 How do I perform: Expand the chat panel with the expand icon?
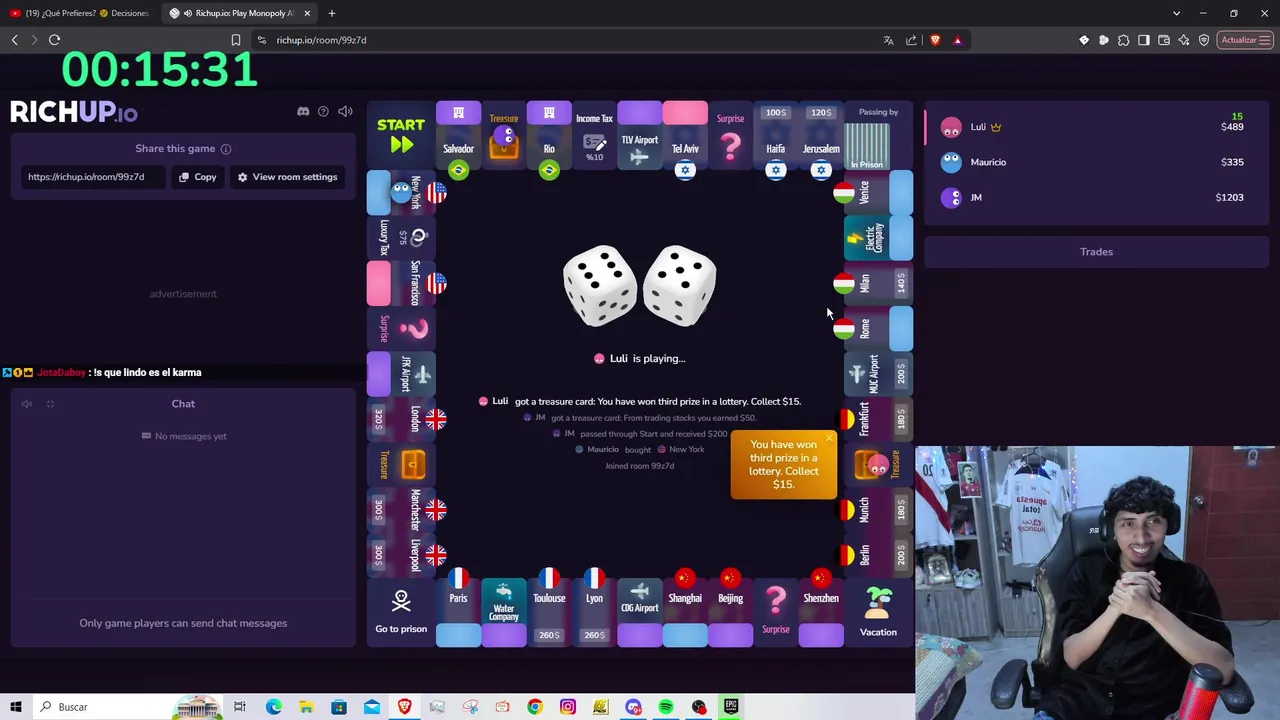pyautogui.click(x=50, y=404)
